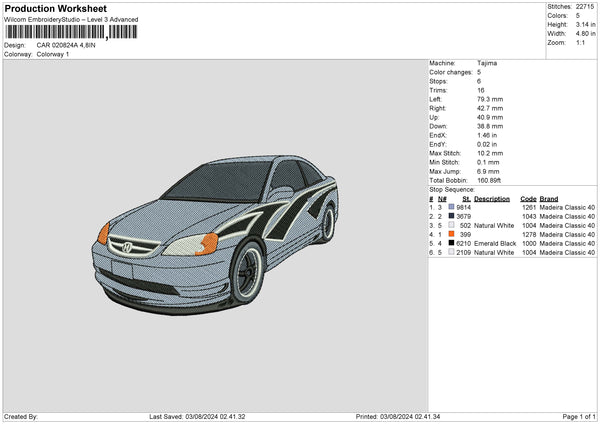Screen dimensions: 600x424
Task: Select the Stop Sequence heading
Action: pyautogui.click(x=451, y=188)
